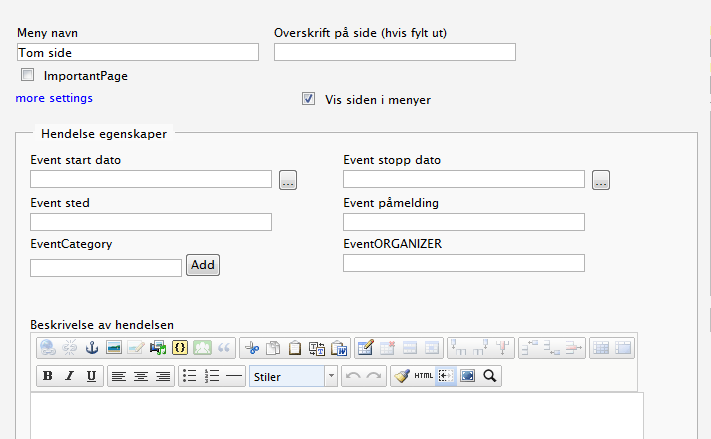Screen dimensions: 711x439
Task: Toggle Italic text formatting
Action: (69, 377)
